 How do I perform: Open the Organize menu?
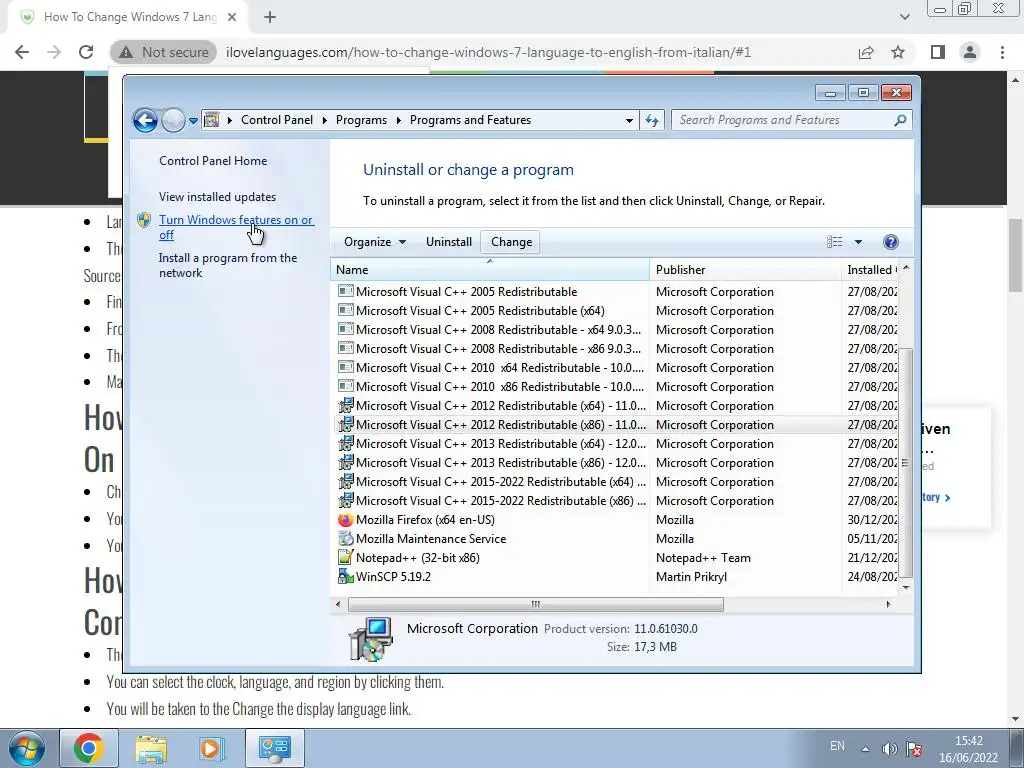click(x=375, y=242)
